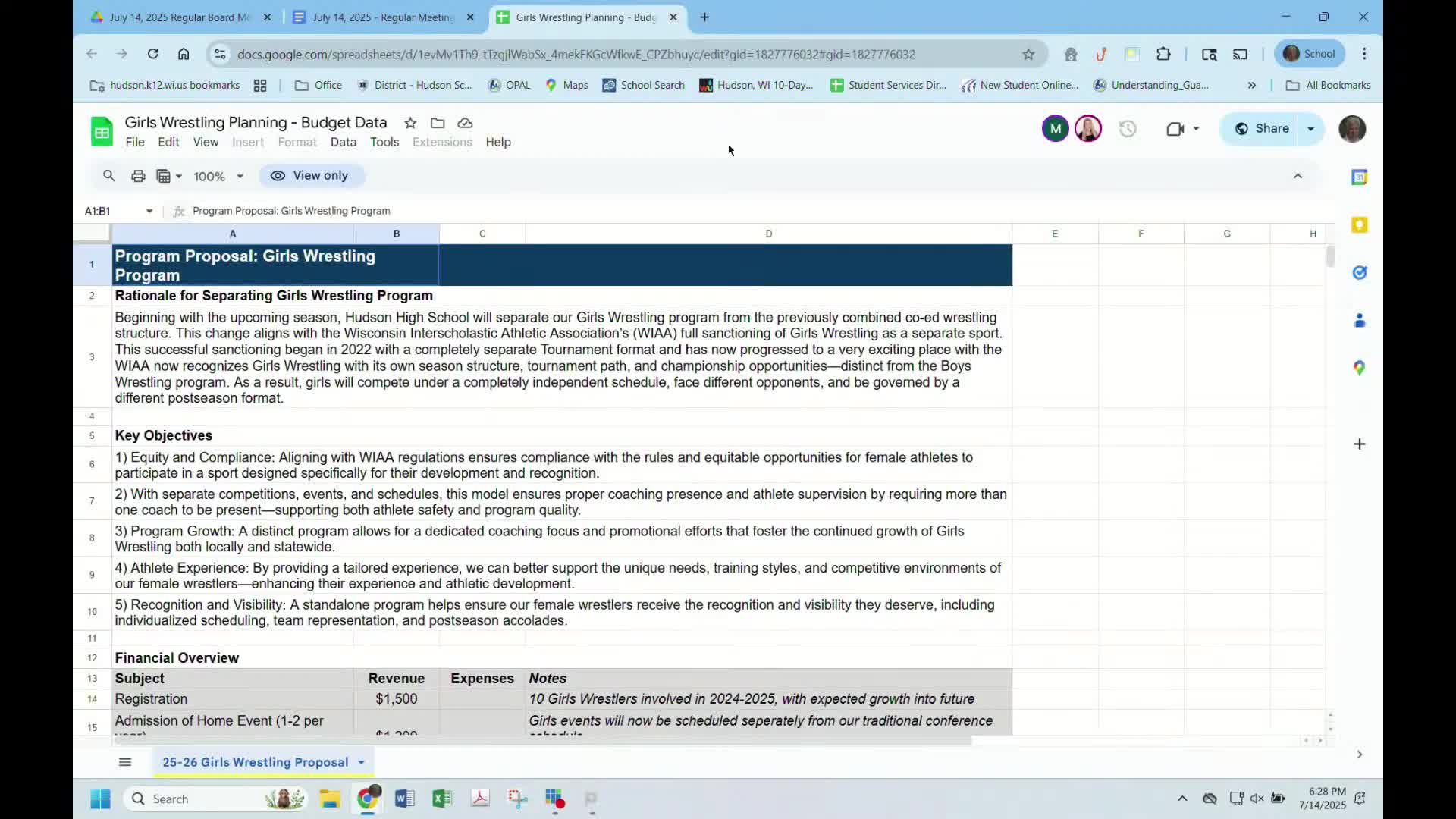
Task: Click the Share button
Action: point(1261,129)
